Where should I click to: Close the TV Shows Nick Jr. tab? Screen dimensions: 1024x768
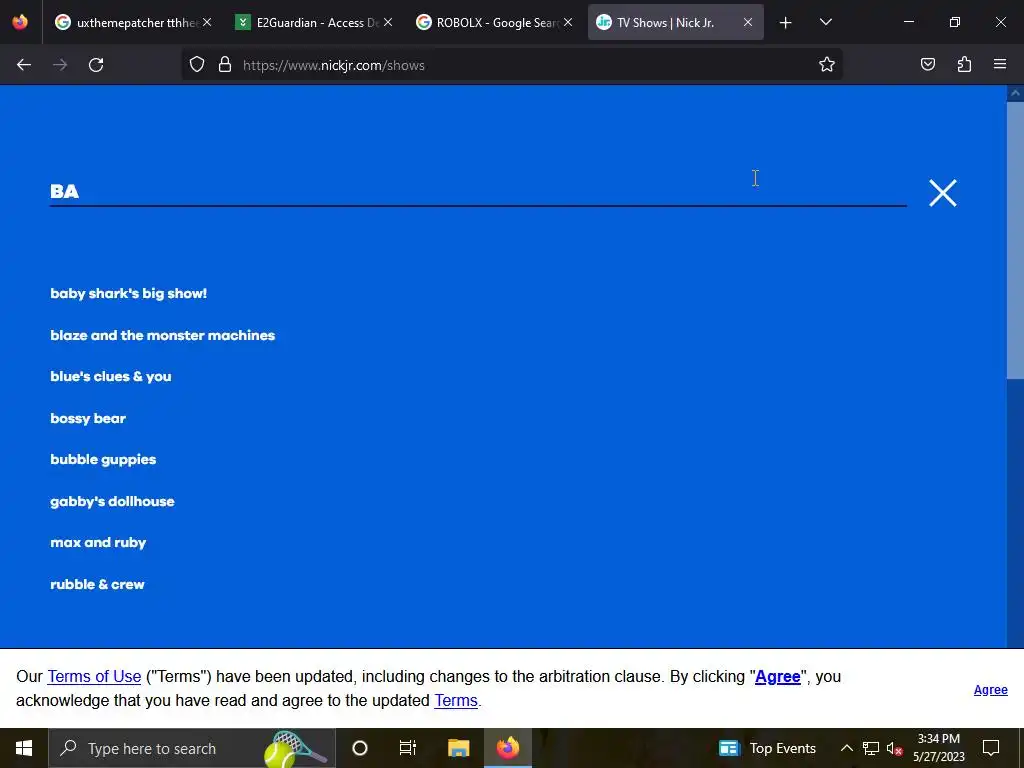pos(748,22)
